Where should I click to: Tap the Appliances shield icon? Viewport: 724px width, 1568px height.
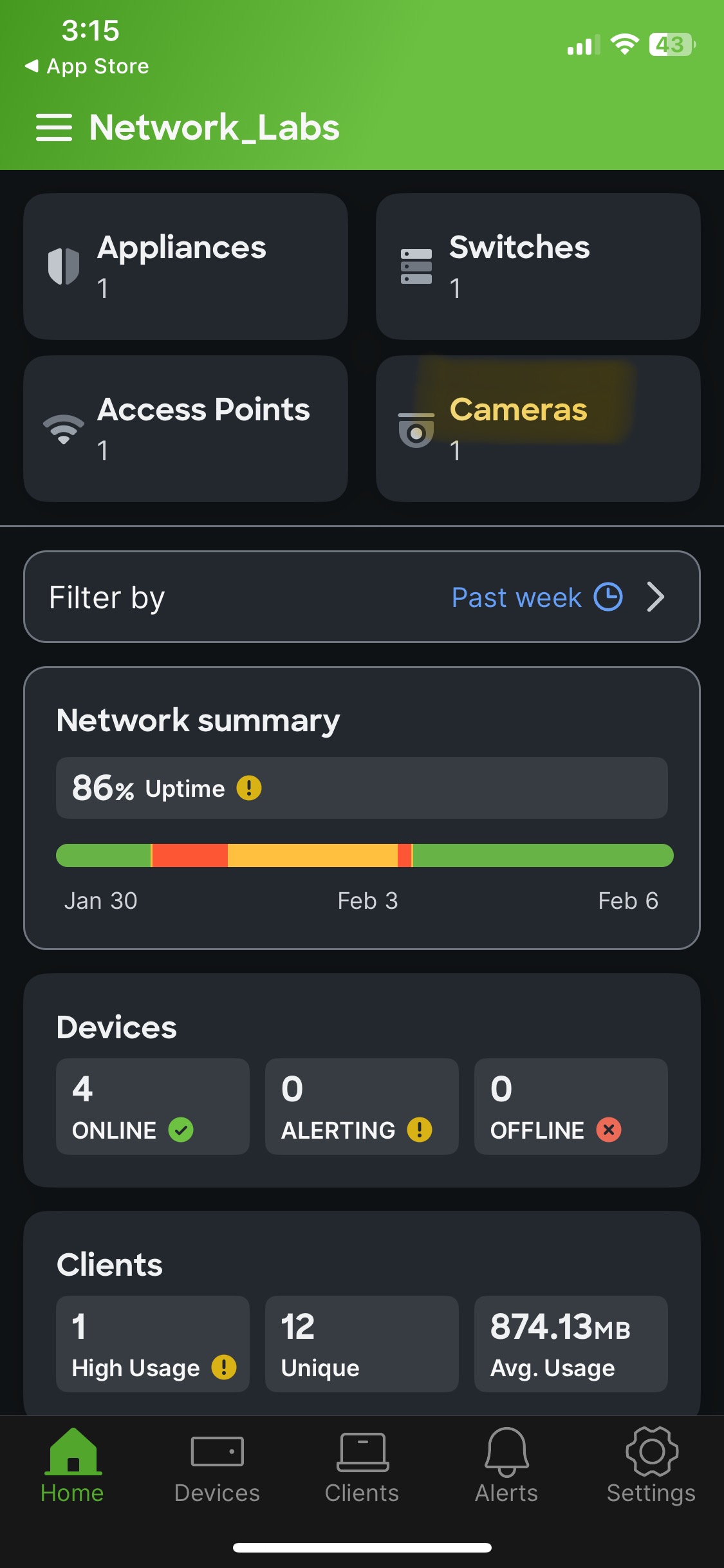(x=64, y=266)
